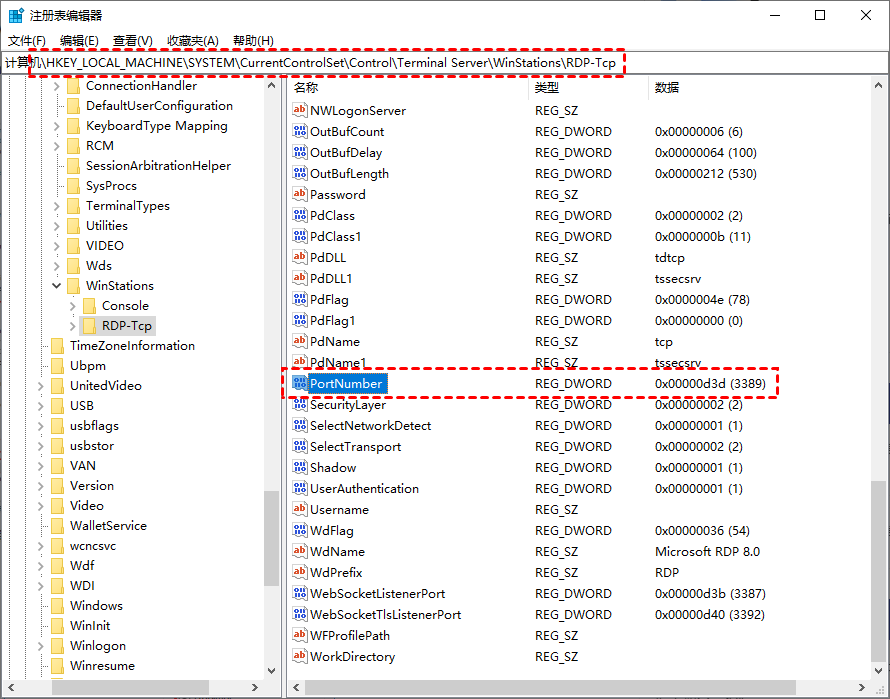Screen dimensions: 890x699
Task: Click the string icon next to Password
Action: pyautogui.click(x=300, y=194)
